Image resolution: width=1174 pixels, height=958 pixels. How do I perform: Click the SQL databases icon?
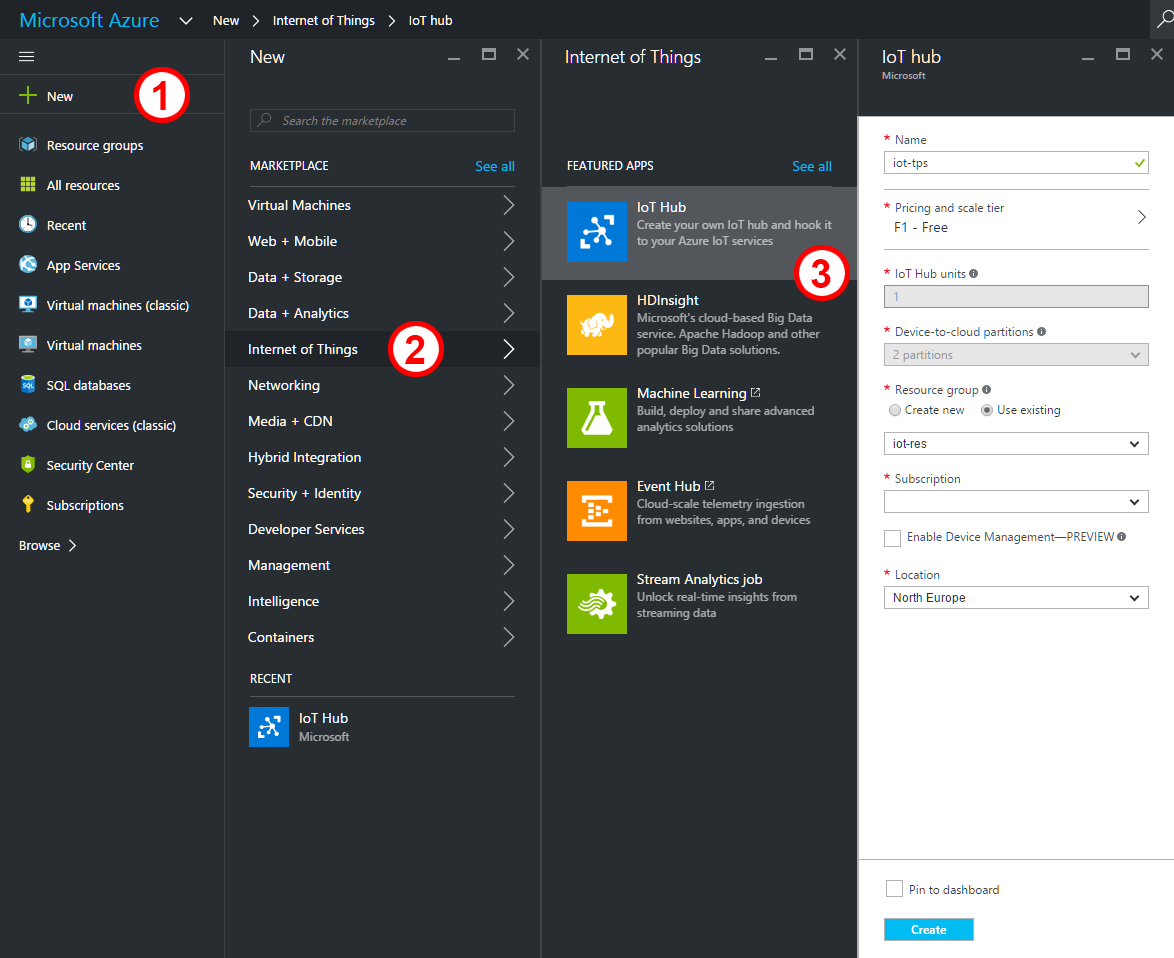point(28,385)
